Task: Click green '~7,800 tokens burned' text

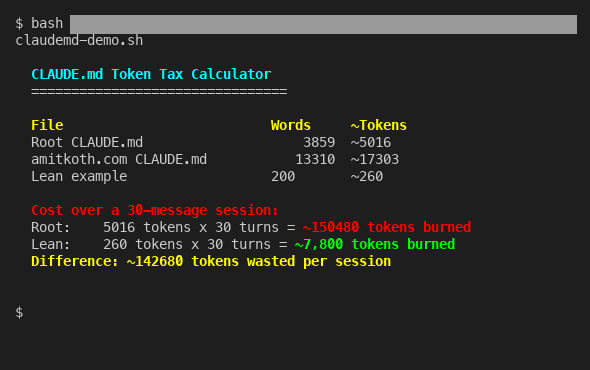Action: coord(375,244)
